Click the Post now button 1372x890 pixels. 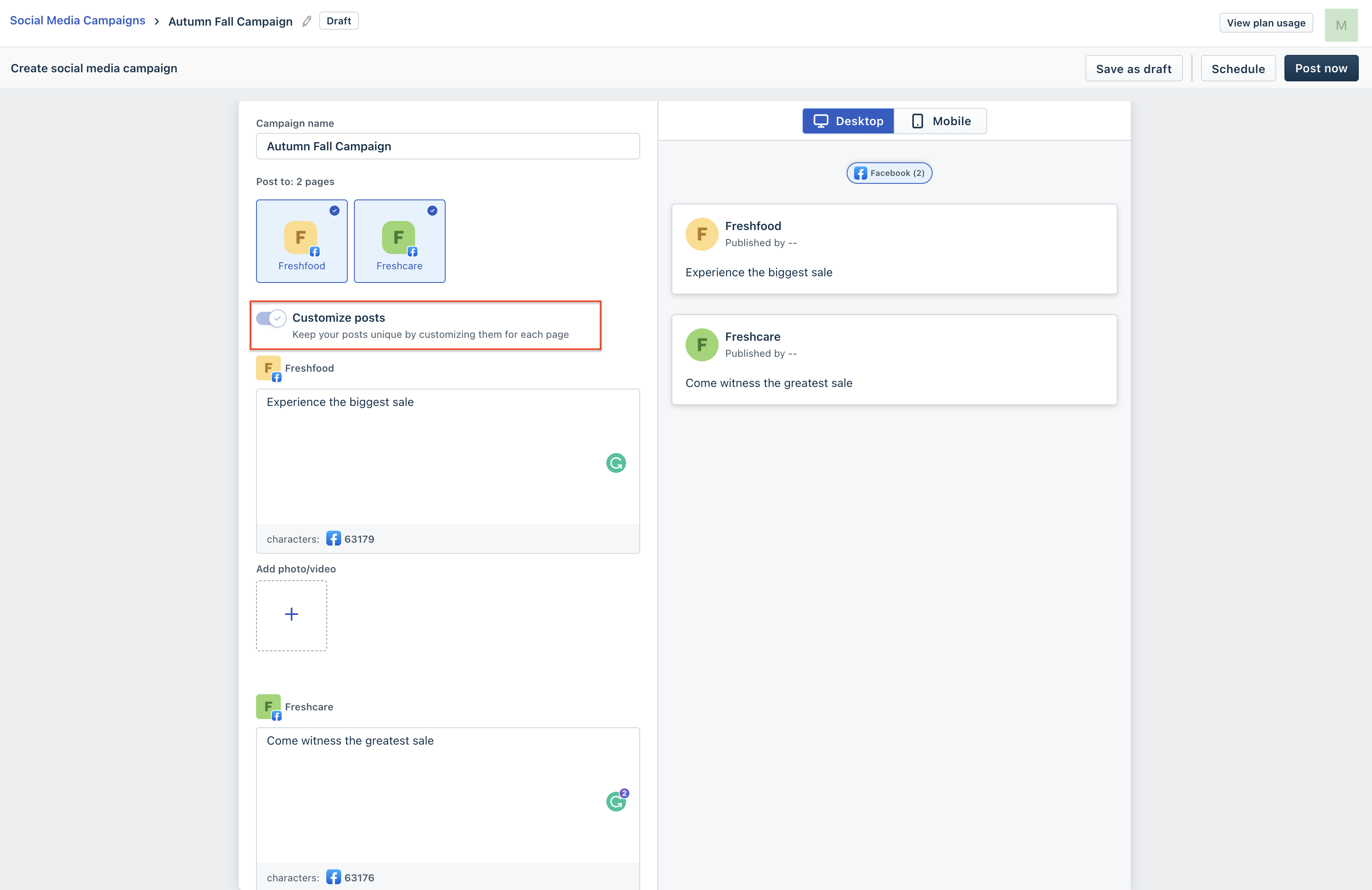click(x=1321, y=69)
